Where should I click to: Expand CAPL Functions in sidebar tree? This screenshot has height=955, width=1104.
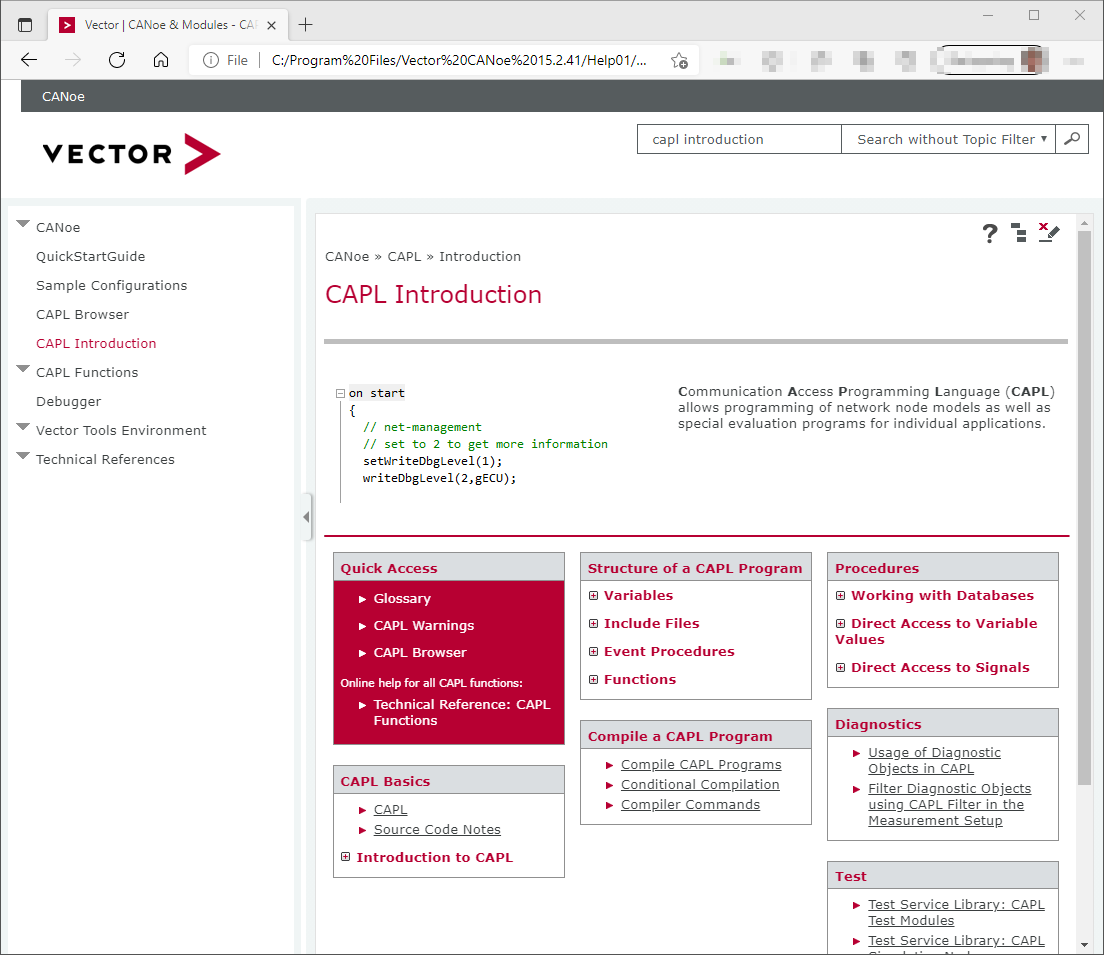click(23, 371)
